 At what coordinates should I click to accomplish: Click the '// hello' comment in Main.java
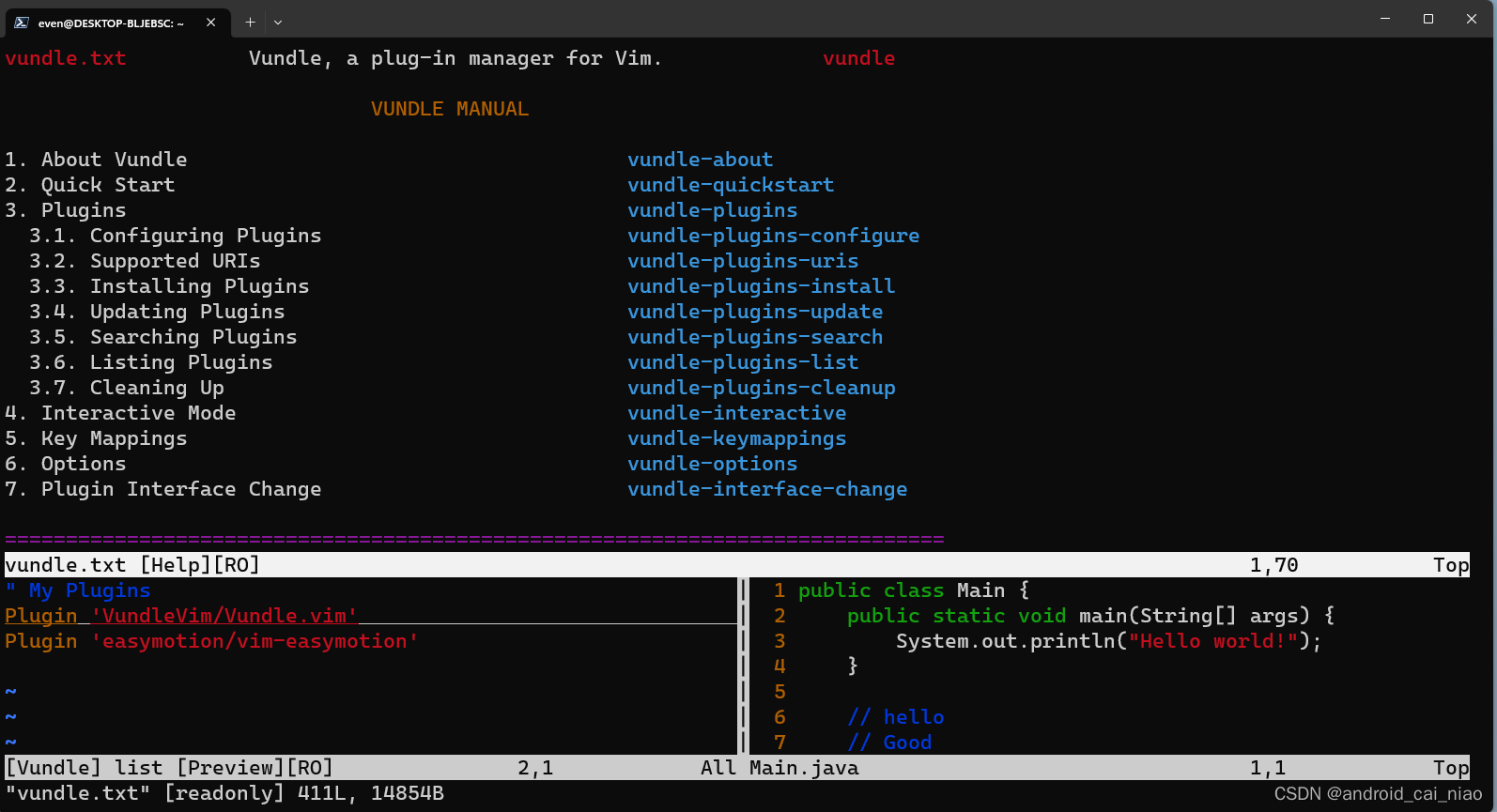pyautogui.click(x=896, y=717)
